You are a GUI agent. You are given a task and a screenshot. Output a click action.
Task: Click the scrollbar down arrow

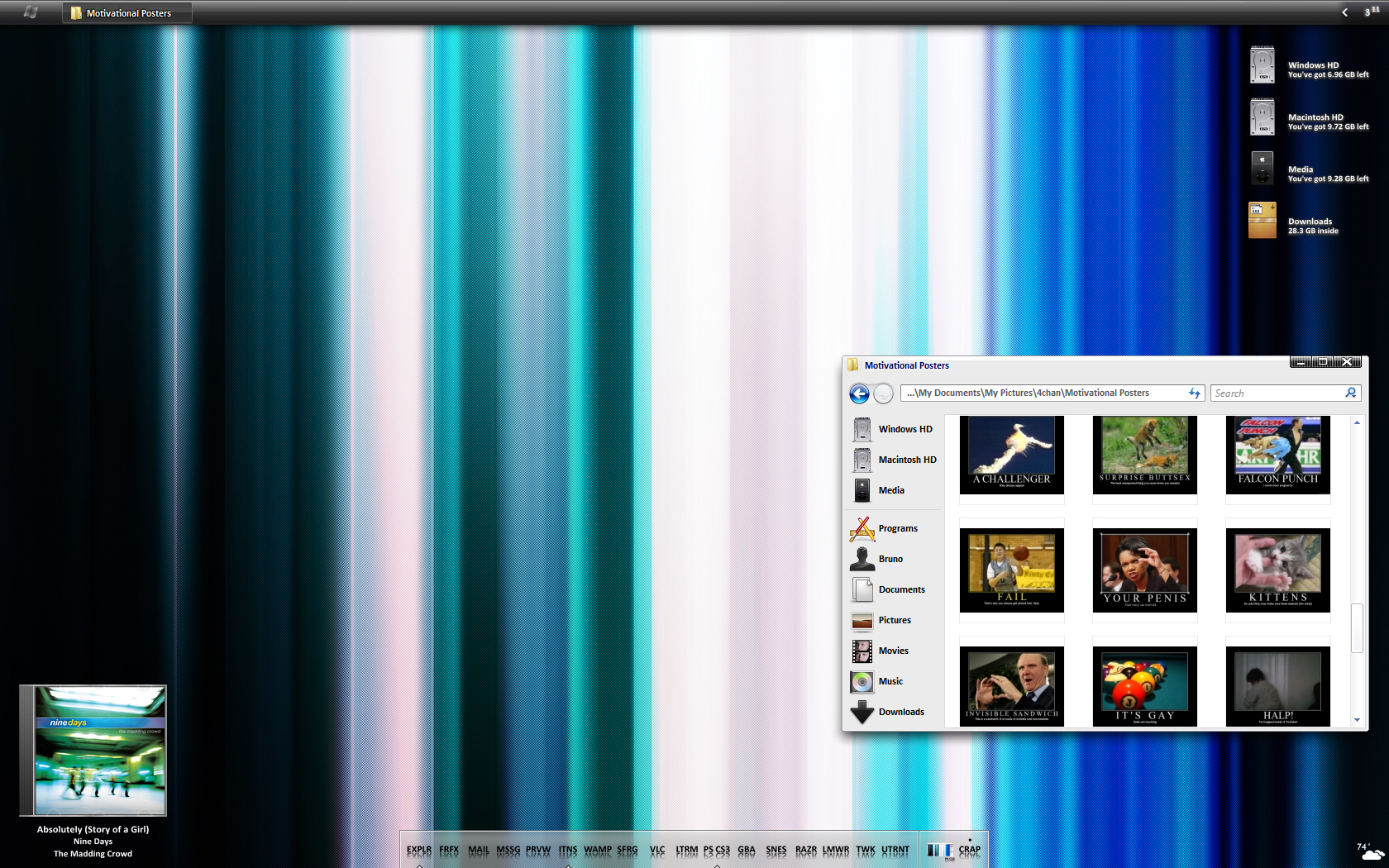pos(1357,720)
